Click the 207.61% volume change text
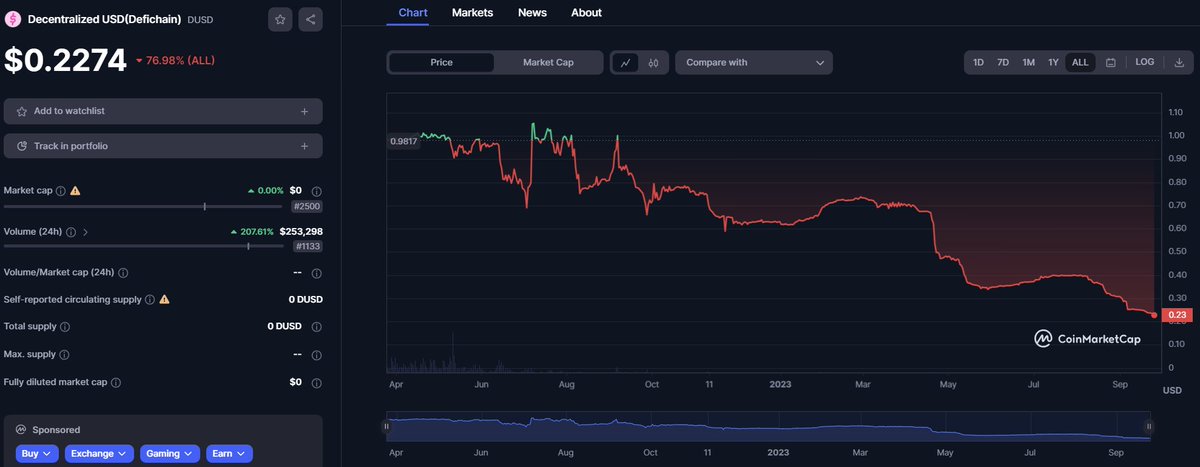This screenshot has height=467, width=1200. click(x=257, y=232)
